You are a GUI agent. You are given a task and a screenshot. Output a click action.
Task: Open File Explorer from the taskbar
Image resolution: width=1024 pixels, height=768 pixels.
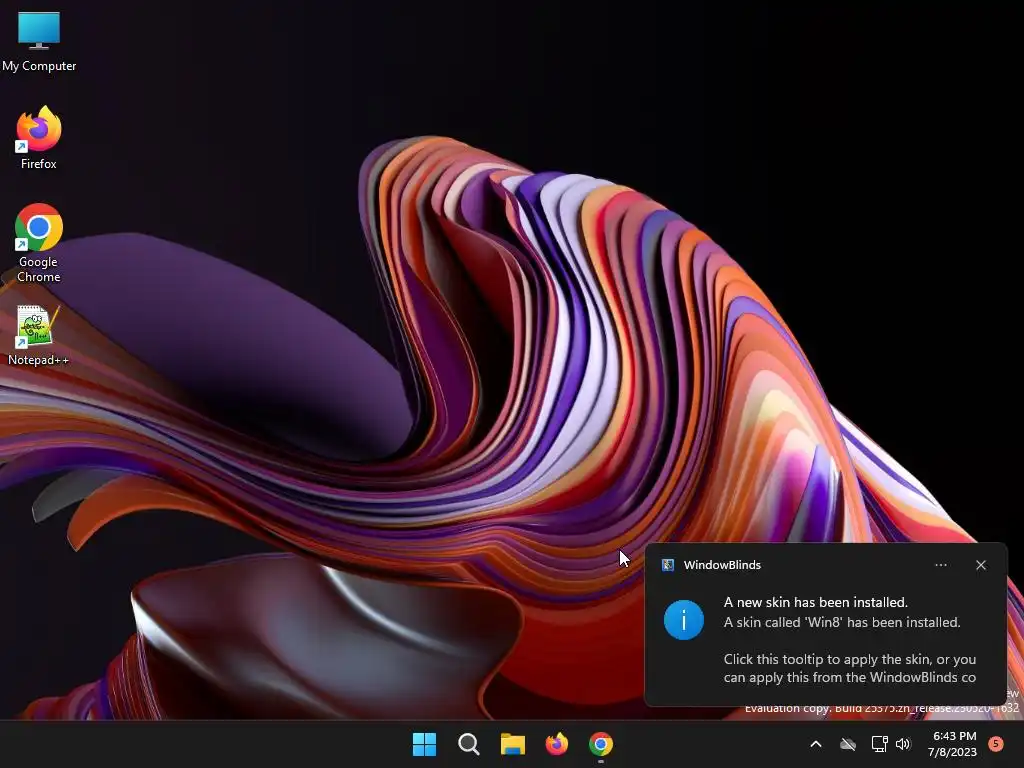[513, 744]
